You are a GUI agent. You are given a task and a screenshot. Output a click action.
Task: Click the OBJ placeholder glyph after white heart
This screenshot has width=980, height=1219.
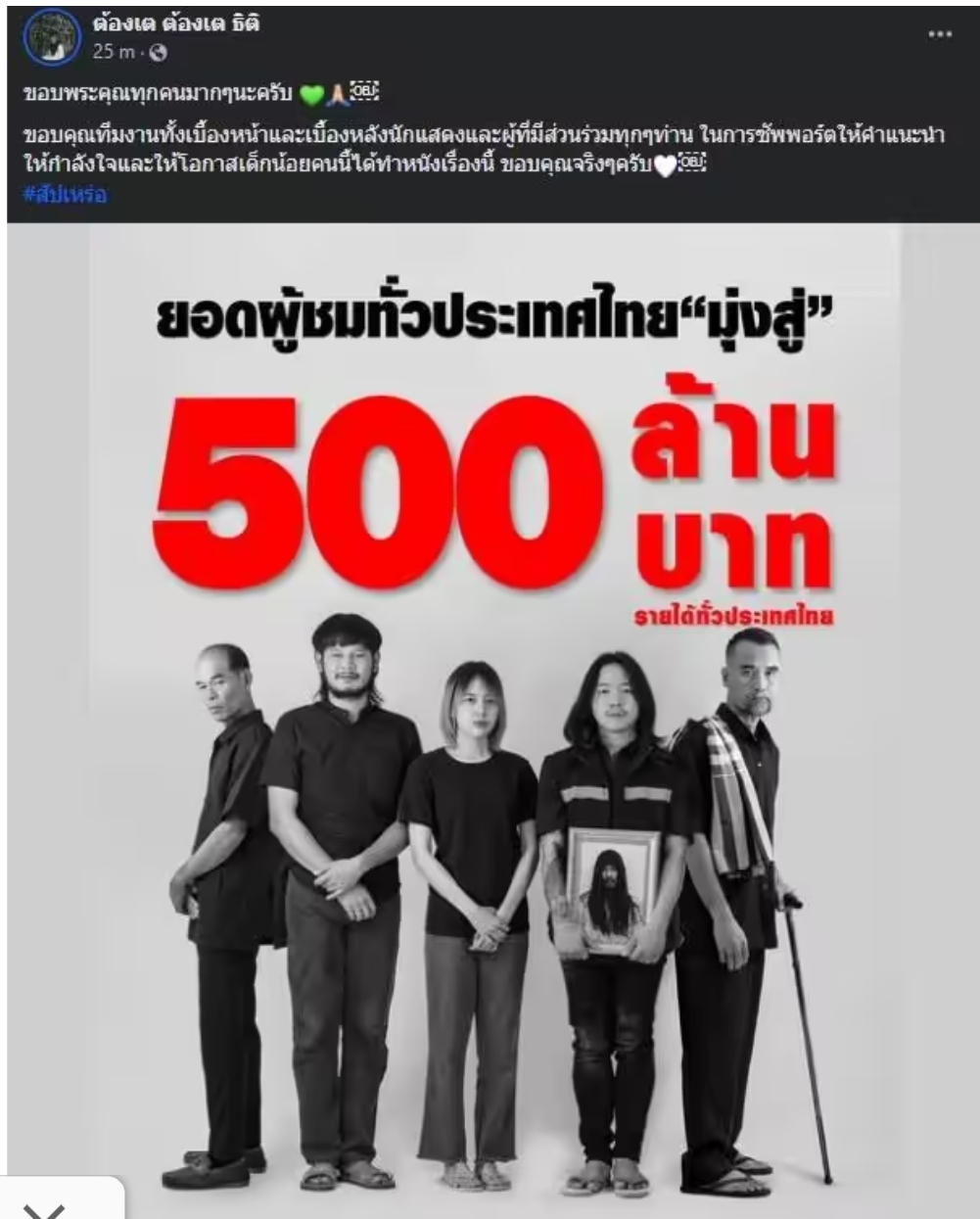(x=691, y=166)
